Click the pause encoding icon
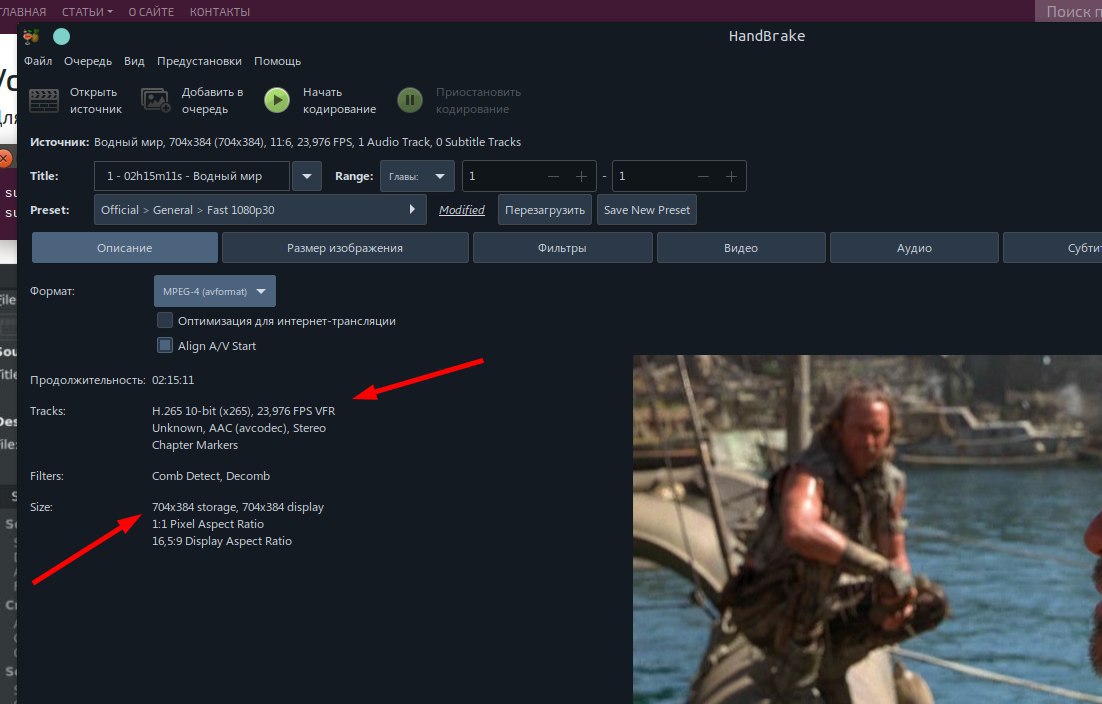The height and width of the screenshot is (704, 1102). click(410, 100)
